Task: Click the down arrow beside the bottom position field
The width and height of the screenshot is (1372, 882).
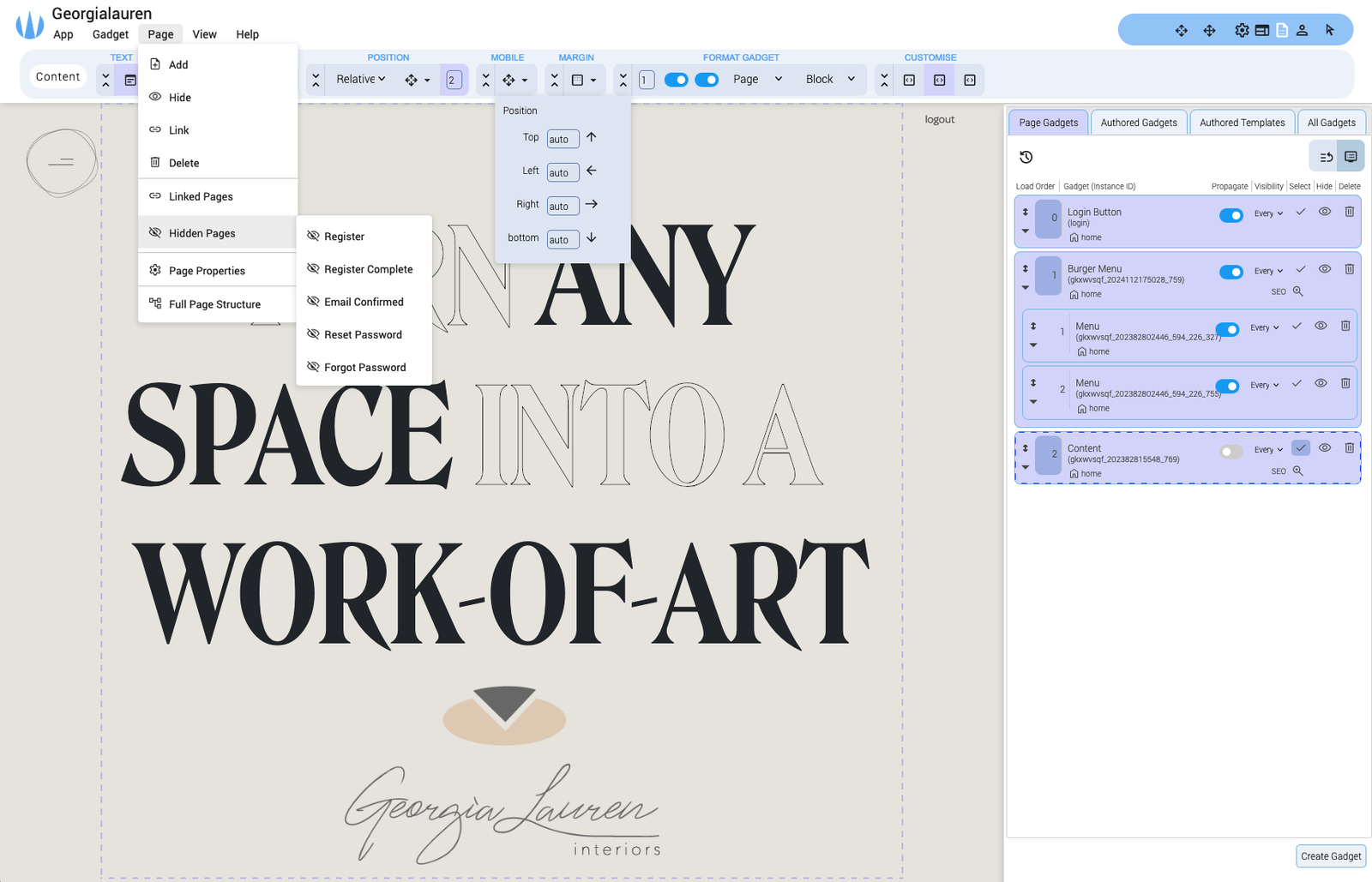Action: 592,237
